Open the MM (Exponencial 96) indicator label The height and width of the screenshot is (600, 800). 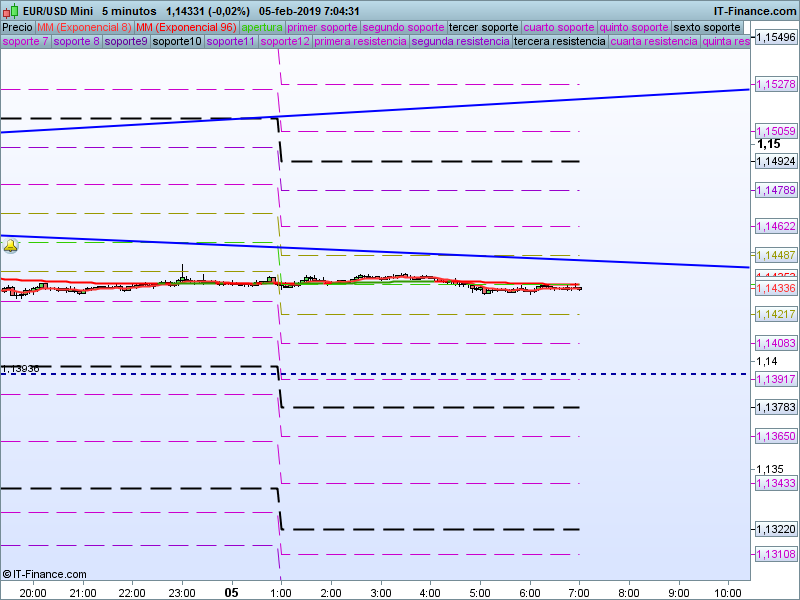(186, 27)
